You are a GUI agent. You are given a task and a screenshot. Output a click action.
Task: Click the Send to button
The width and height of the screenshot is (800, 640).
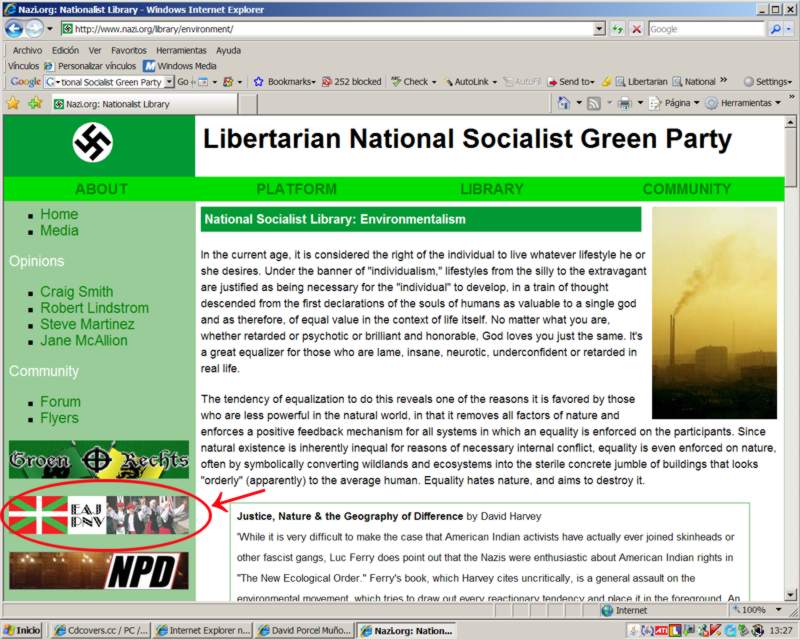coord(570,82)
